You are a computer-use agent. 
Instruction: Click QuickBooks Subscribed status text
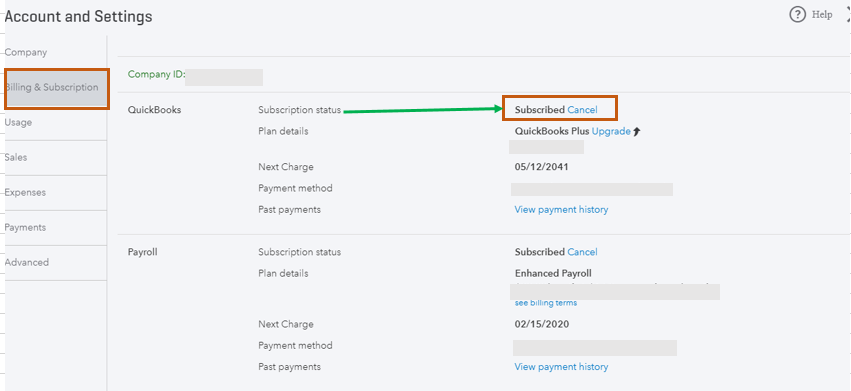click(x=539, y=110)
